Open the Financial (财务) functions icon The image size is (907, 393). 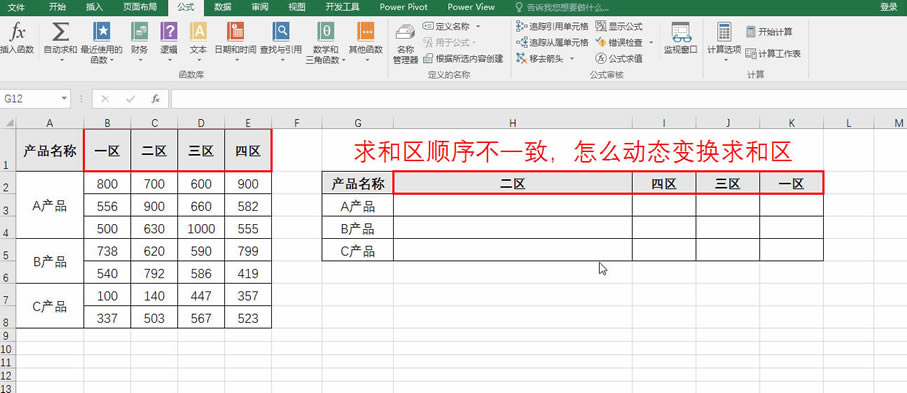139,31
